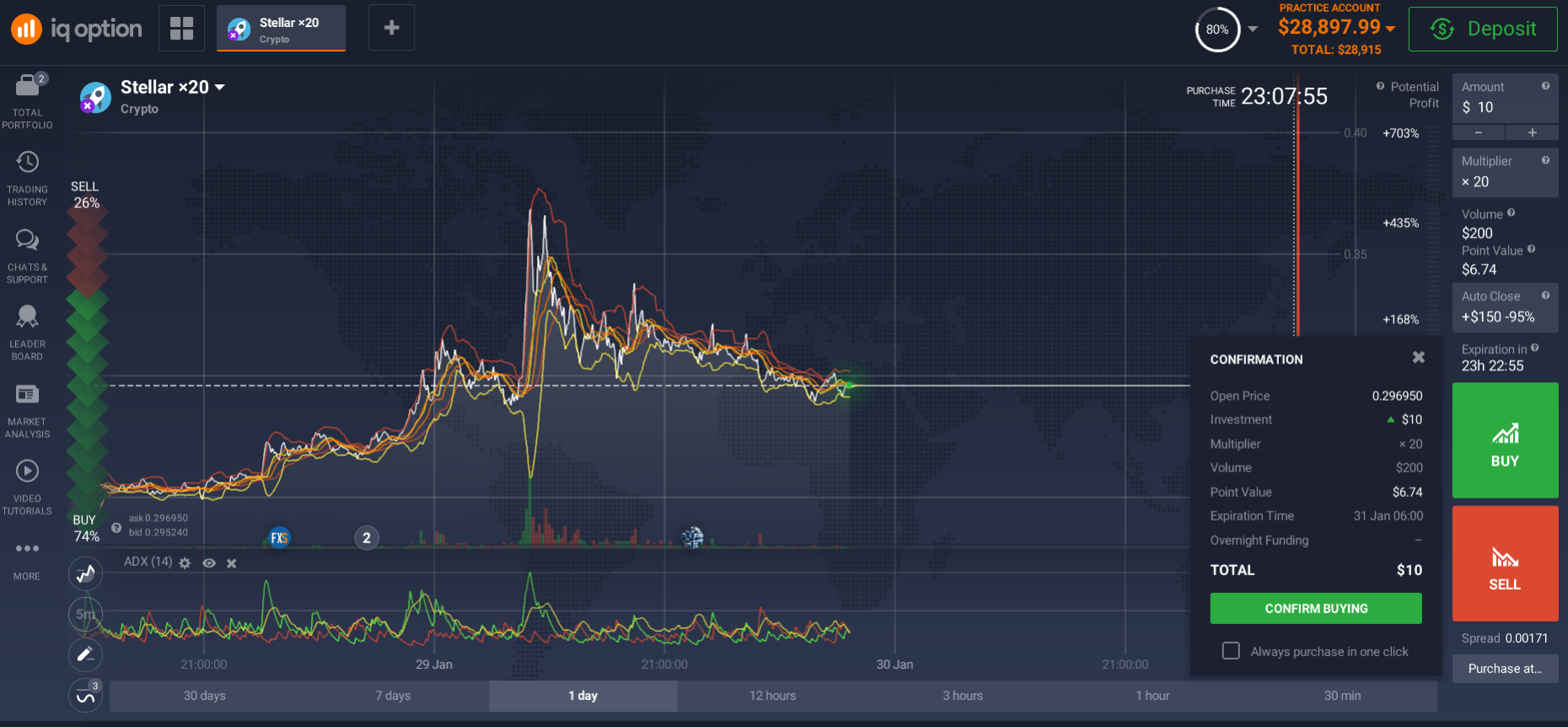The width and height of the screenshot is (1568, 727).
Task: Open the ask/bid info question icon
Action: [x=116, y=527]
